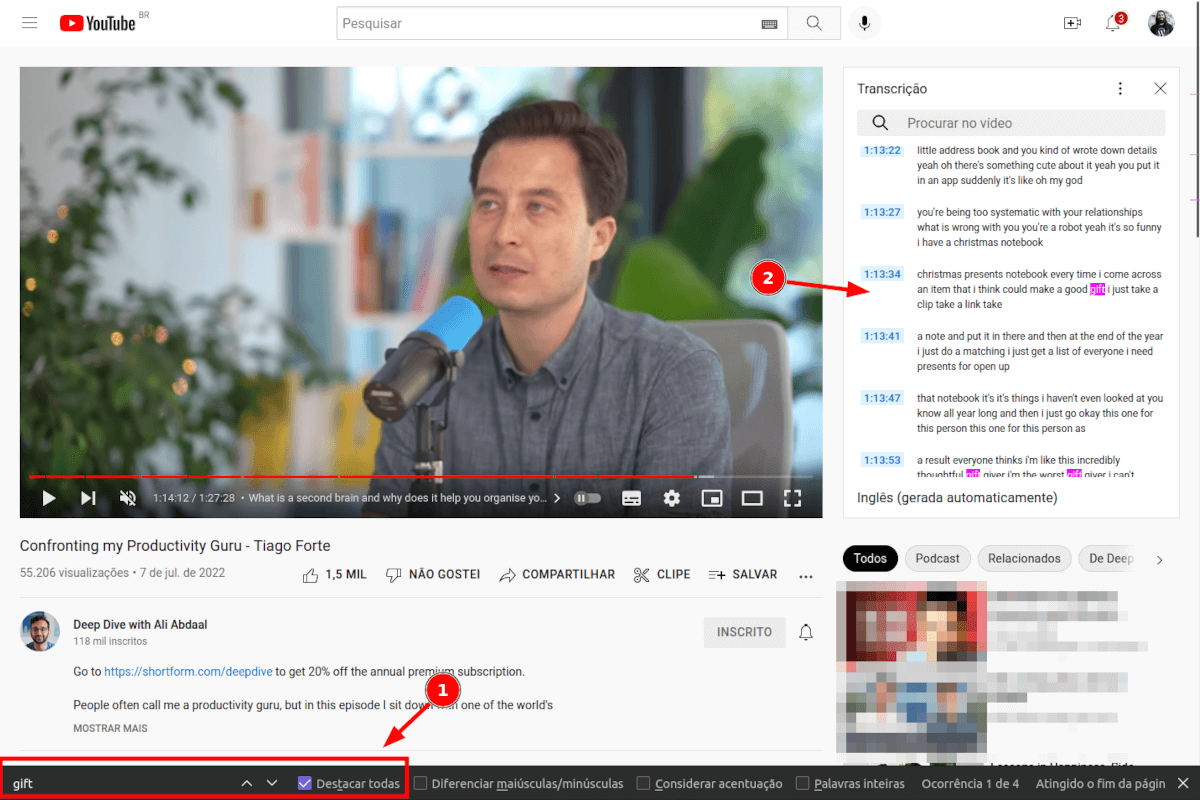Select the Todos filter chip
Viewport: 1200px width, 800px height.
point(870,559)
